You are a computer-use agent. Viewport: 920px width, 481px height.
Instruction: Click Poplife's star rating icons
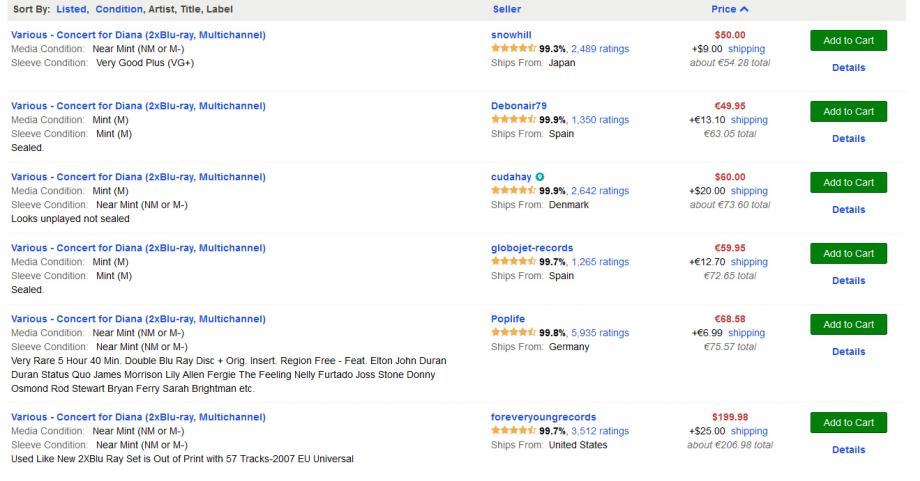[x=513, y=333]
